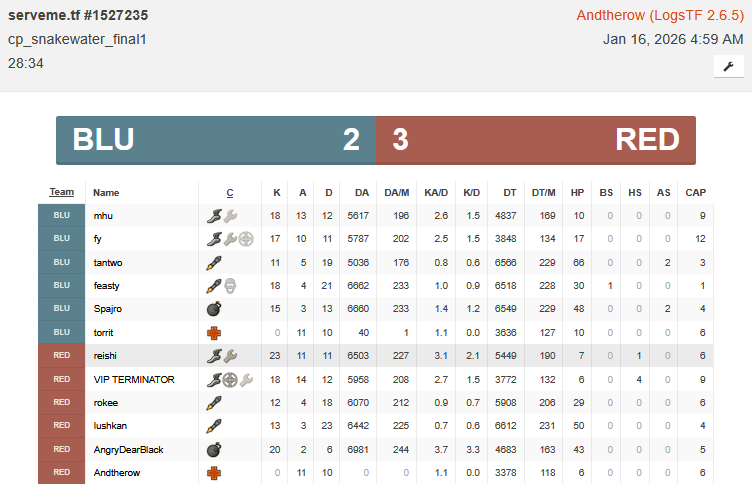The height and width of the screenshot is (491, 752).
Task: Click AngryDearBlack's Demoman bomb icon
Action: point(213,449)
